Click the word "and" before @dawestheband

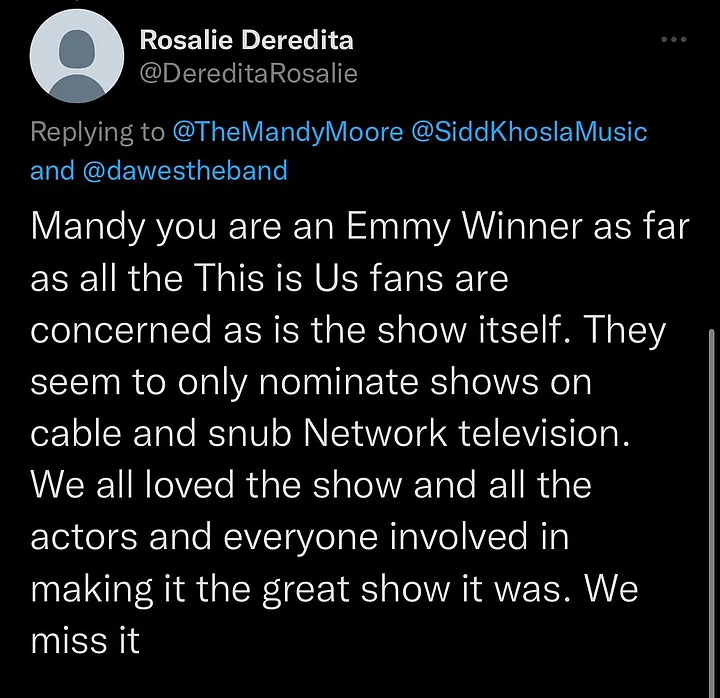(52, 170)
